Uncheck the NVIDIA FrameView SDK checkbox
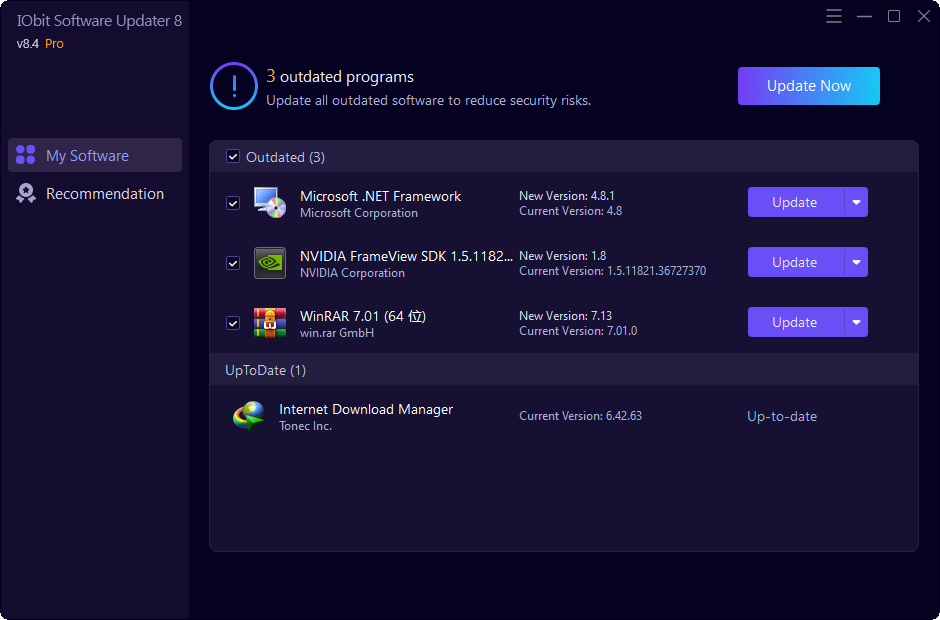The width and height of the screenshot is (940, 620). [233, 262]
